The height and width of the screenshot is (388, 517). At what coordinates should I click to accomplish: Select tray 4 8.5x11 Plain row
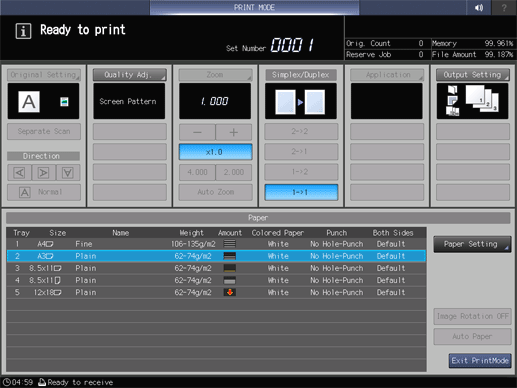click(216, 280)
